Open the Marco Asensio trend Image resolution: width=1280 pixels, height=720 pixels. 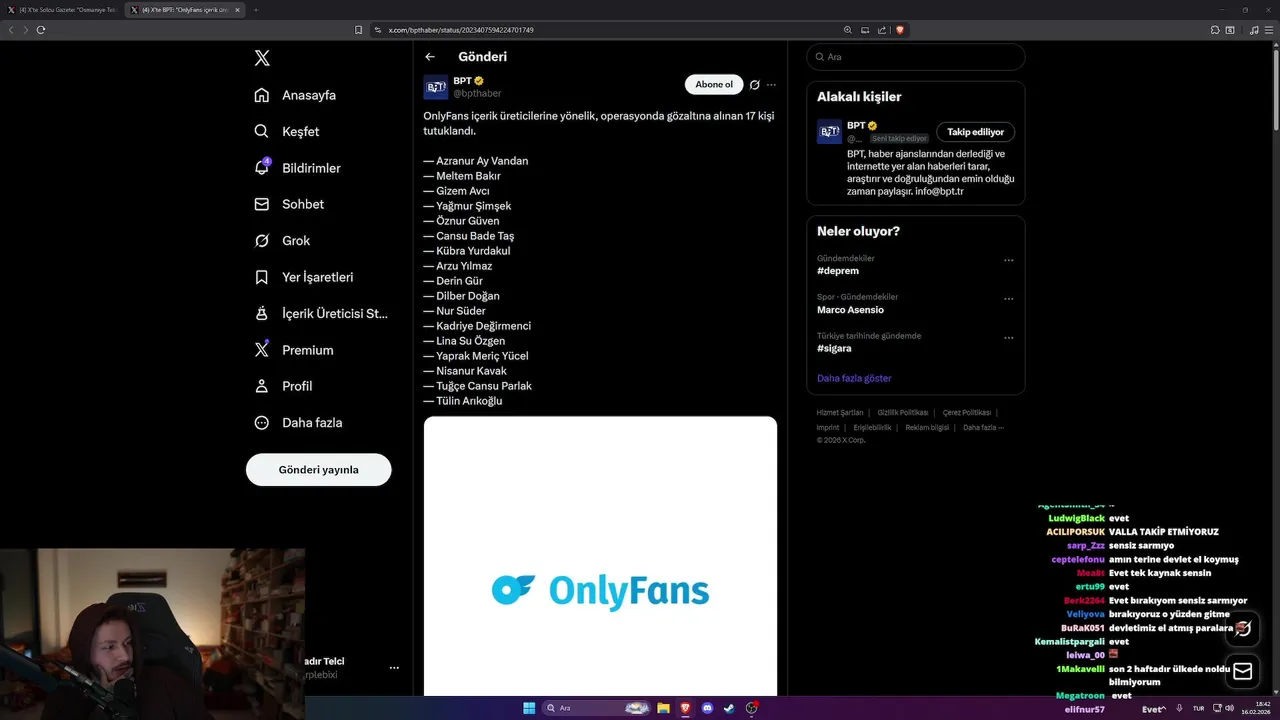[850, 310]
